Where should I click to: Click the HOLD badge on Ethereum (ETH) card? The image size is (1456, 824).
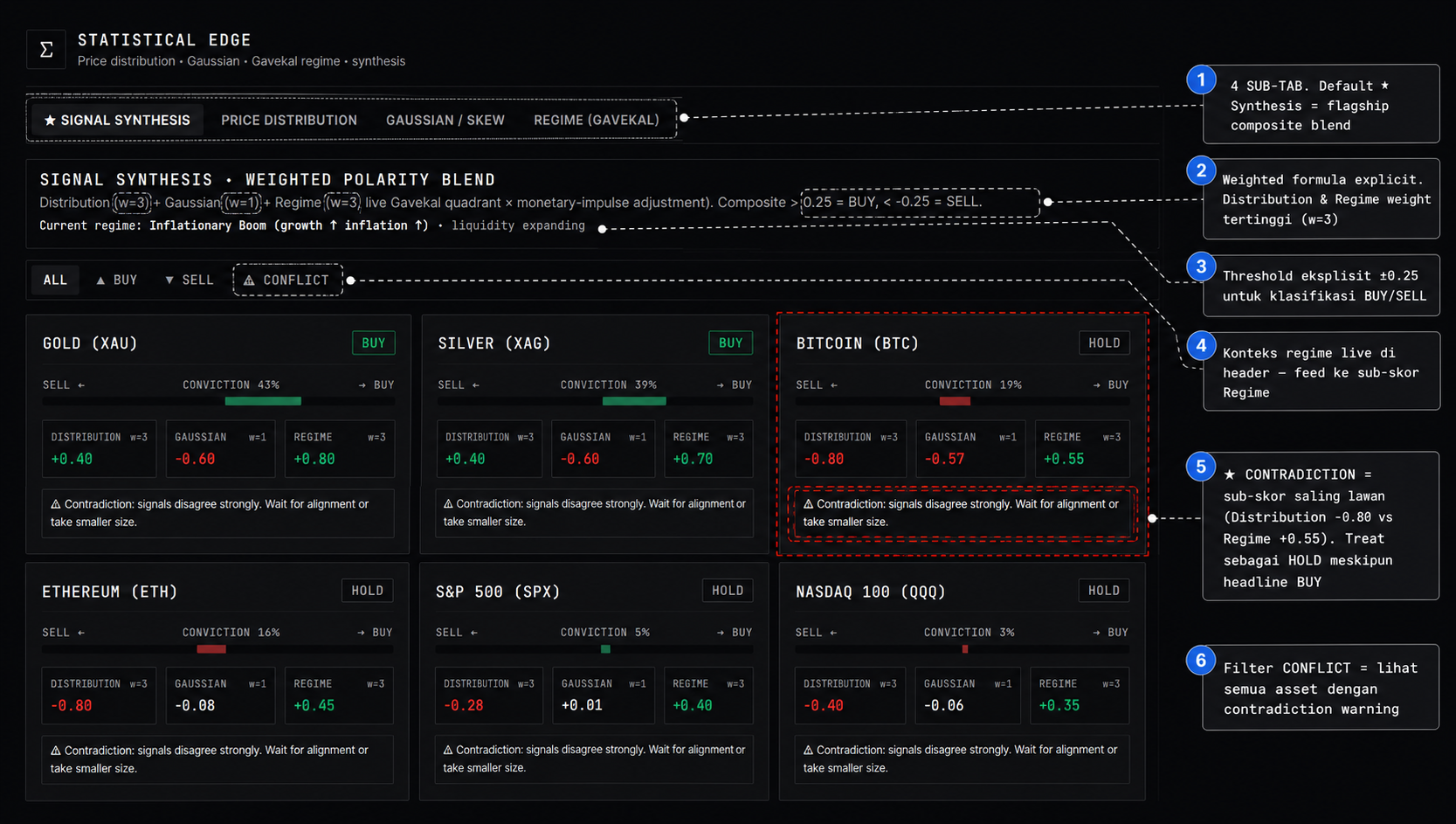tap(367, 591)
